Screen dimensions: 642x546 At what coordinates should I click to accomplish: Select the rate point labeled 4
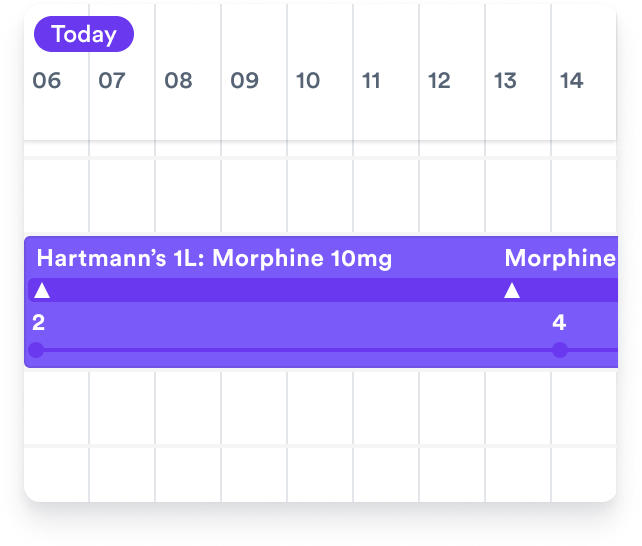pos(560,350)
